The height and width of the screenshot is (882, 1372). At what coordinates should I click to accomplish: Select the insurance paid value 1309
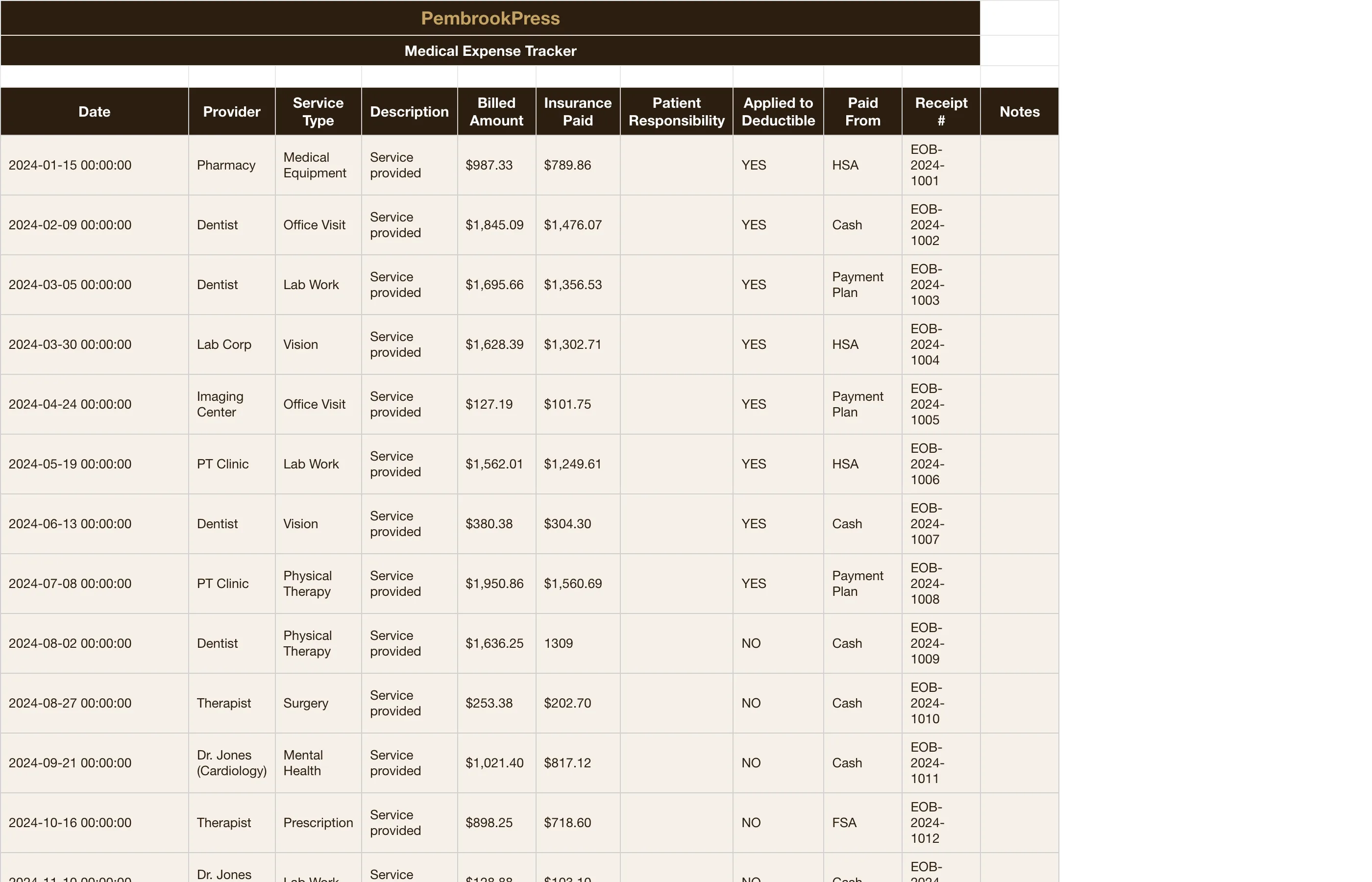[x=578, y=643]
